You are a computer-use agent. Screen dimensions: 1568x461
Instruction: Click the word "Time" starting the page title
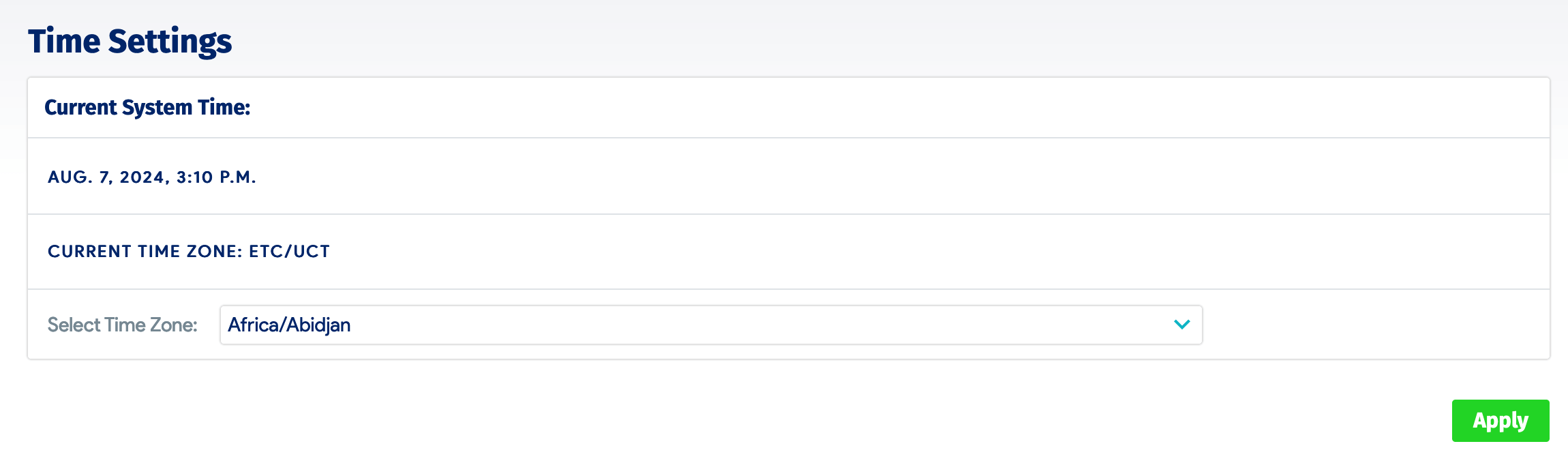(x=65, y=41)
